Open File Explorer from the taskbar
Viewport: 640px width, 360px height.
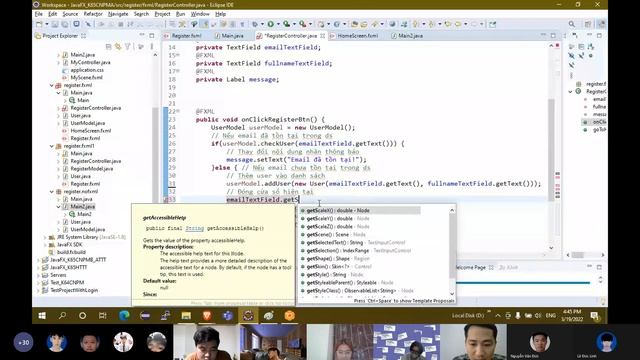(x=186, y=316)
